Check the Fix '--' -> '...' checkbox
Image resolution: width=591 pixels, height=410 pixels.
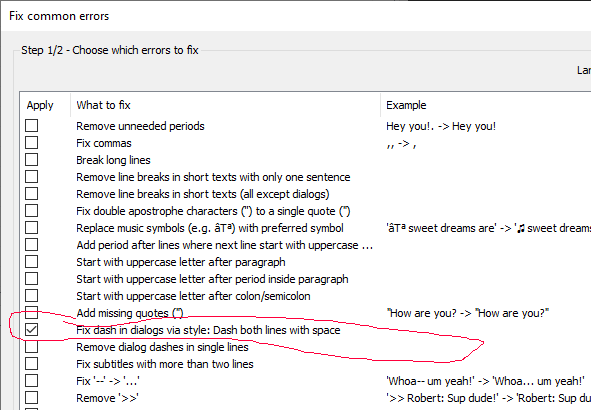[32, 381]
